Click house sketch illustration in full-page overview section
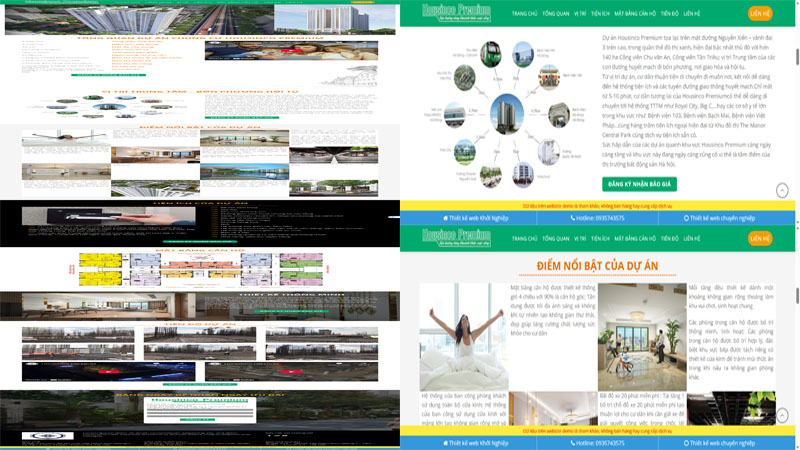Image resolution: width=800 pixels, height=450 pixels. tap(349, 76)
